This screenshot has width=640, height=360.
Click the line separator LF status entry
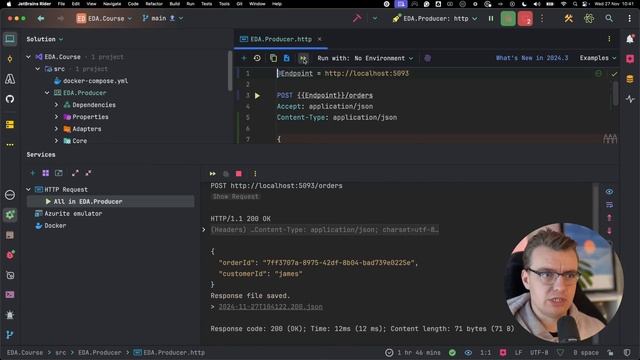(x=518, y=353)
